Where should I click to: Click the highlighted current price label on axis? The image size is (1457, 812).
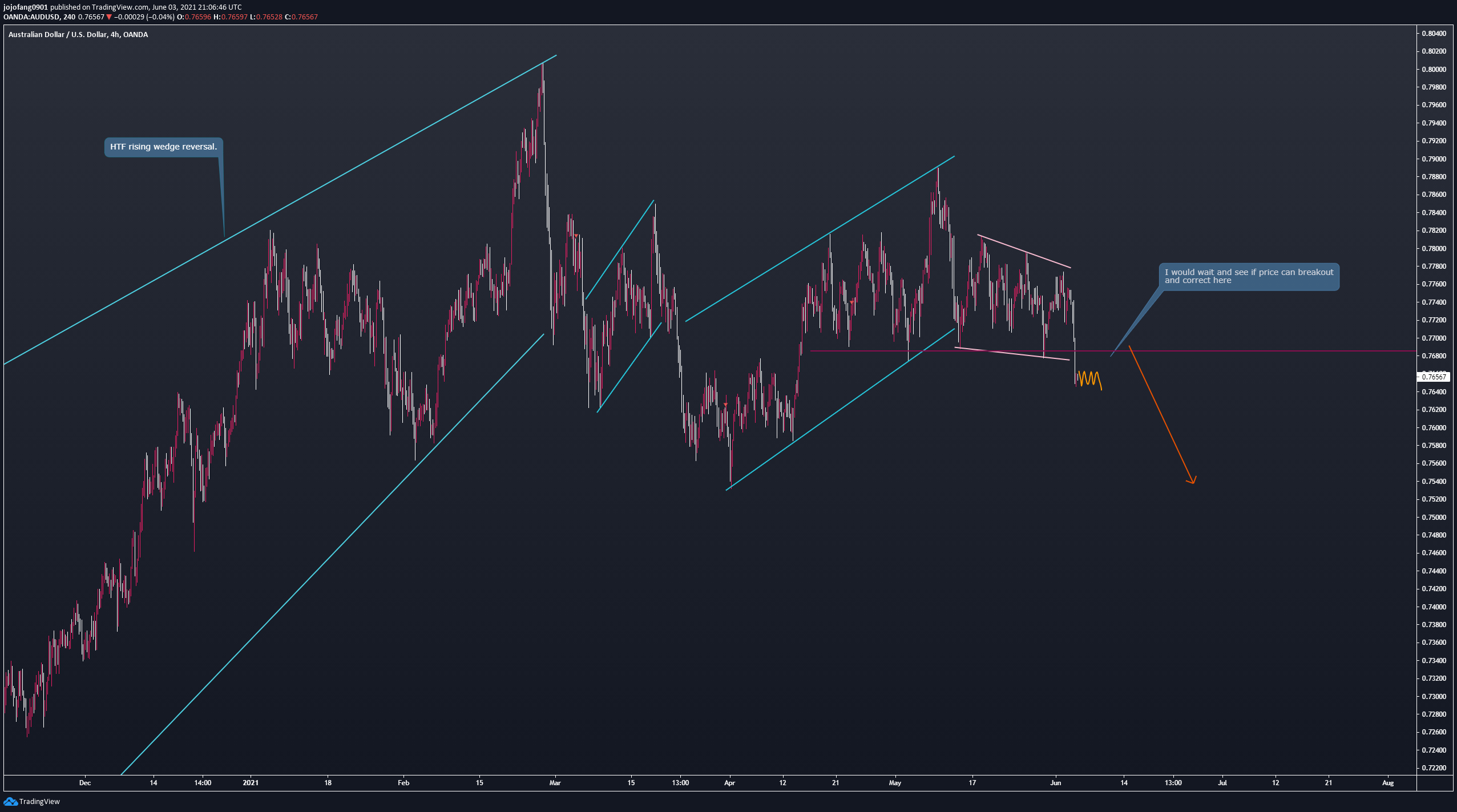1434,377
